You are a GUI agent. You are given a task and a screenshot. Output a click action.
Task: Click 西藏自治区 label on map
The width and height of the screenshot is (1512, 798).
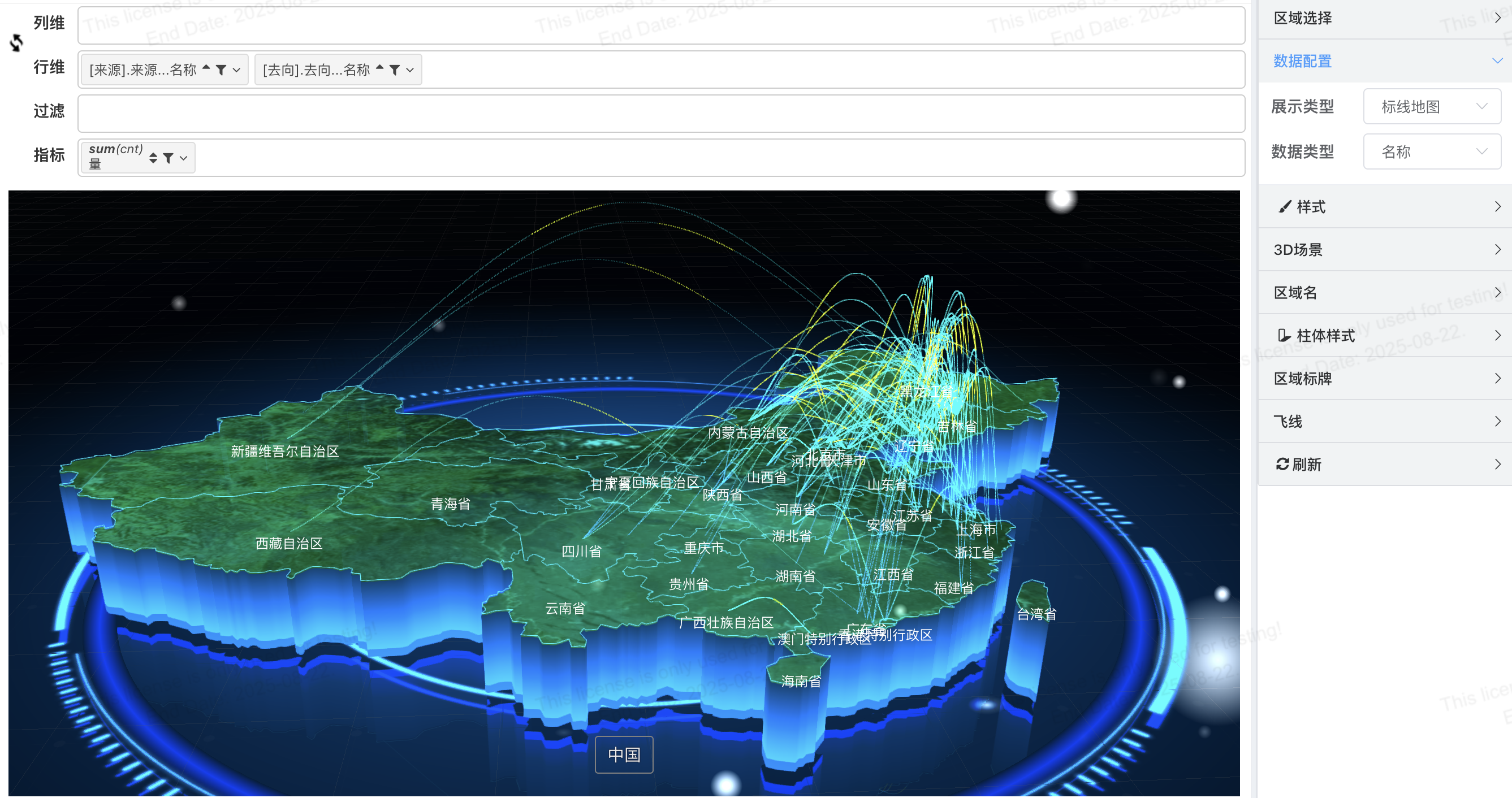(x=289, y=543)
